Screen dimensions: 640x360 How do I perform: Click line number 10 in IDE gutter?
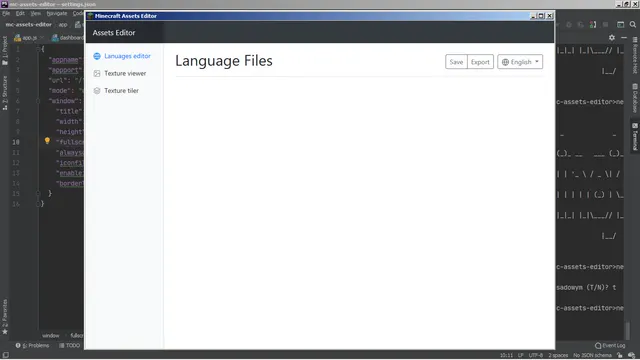[16, 142]
